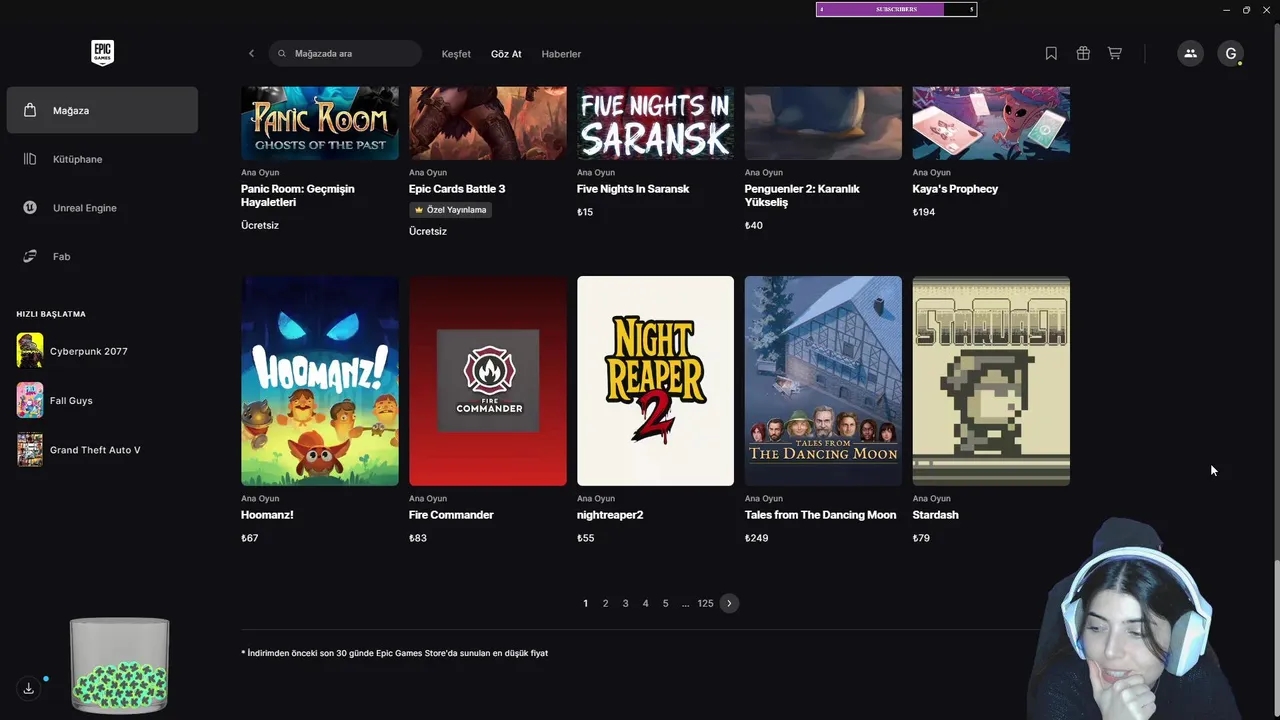Click the Stardash ₺79 price
This screenshot has height=720, width=1280.
921,538
